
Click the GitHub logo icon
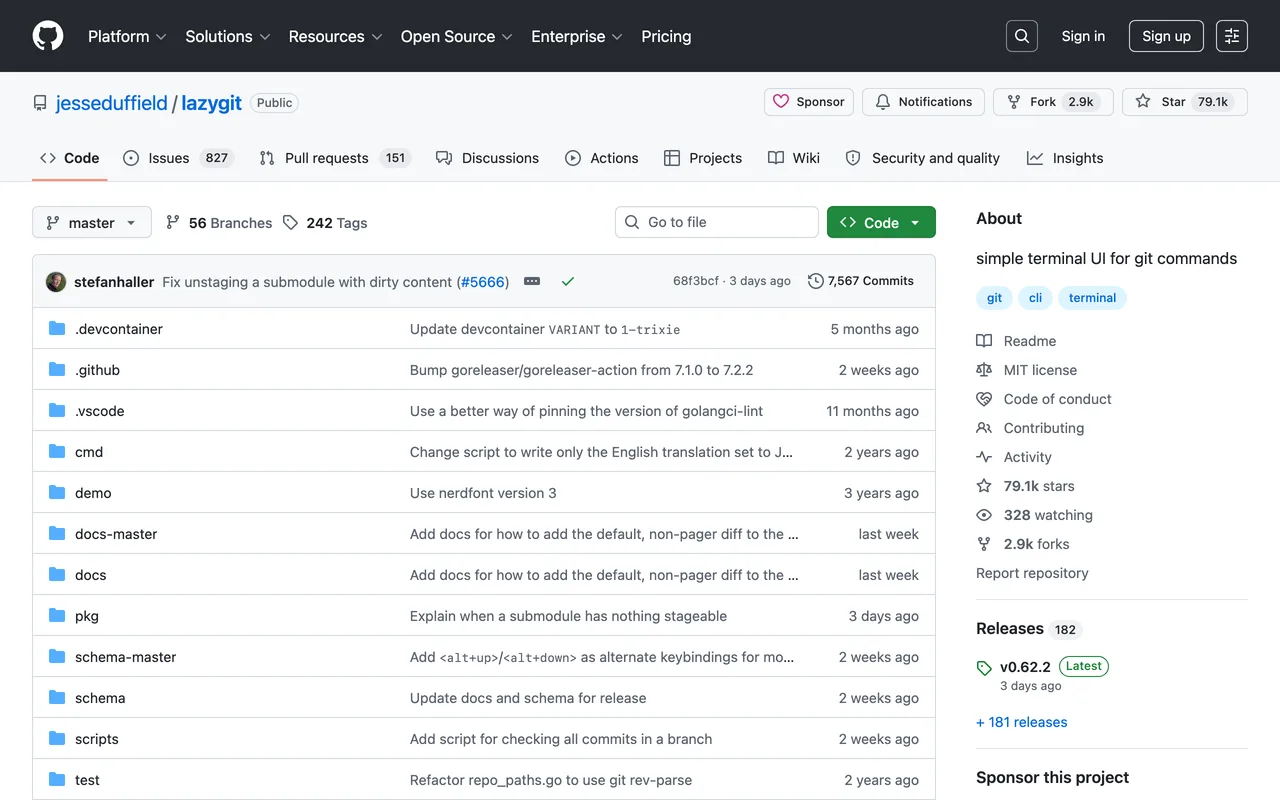(48, 36)
